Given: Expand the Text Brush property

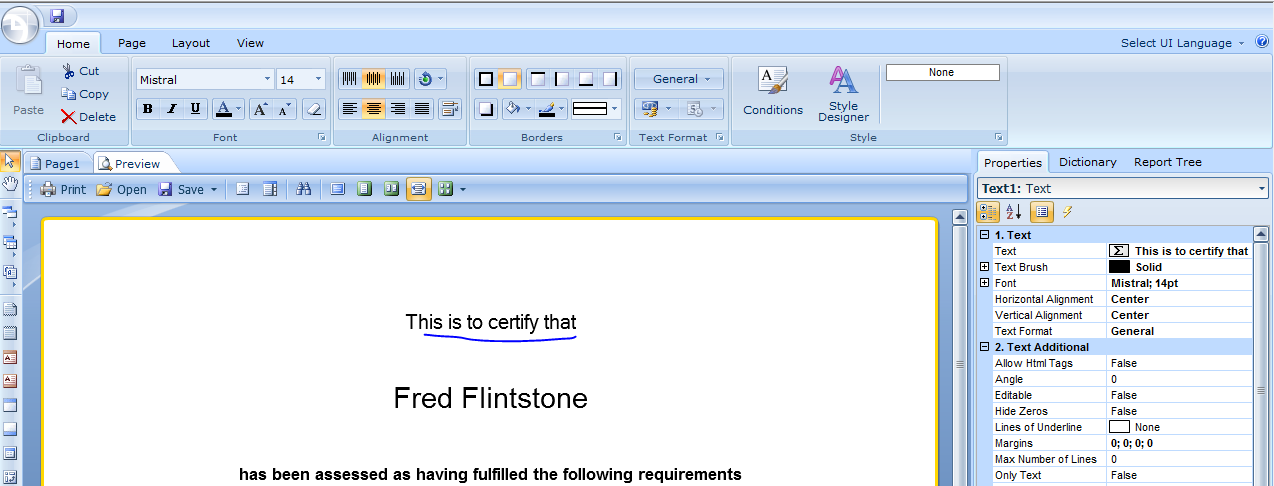Looking at the screenshot, I should point(984,267).
